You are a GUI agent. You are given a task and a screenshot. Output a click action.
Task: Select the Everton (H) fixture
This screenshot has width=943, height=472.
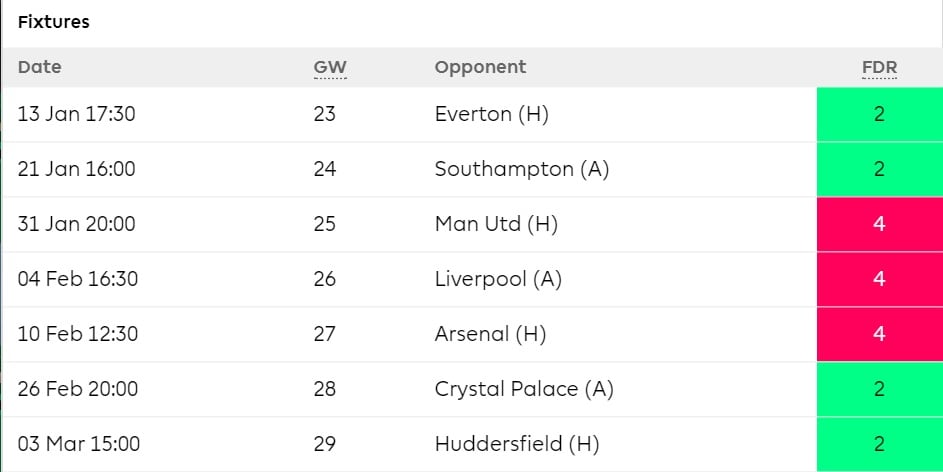coord(491,114)
